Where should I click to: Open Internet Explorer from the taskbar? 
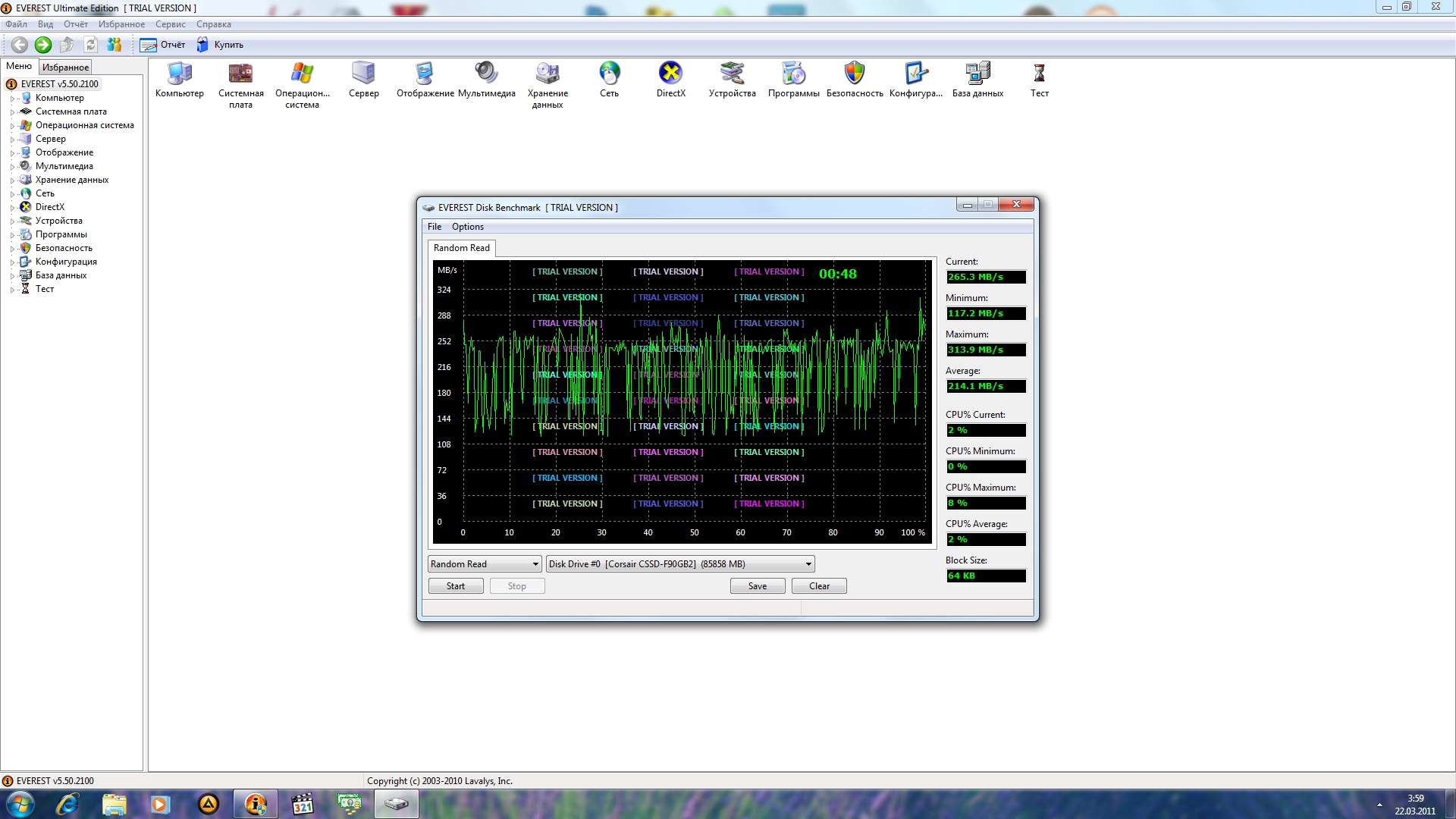click(x=67, y=804)
